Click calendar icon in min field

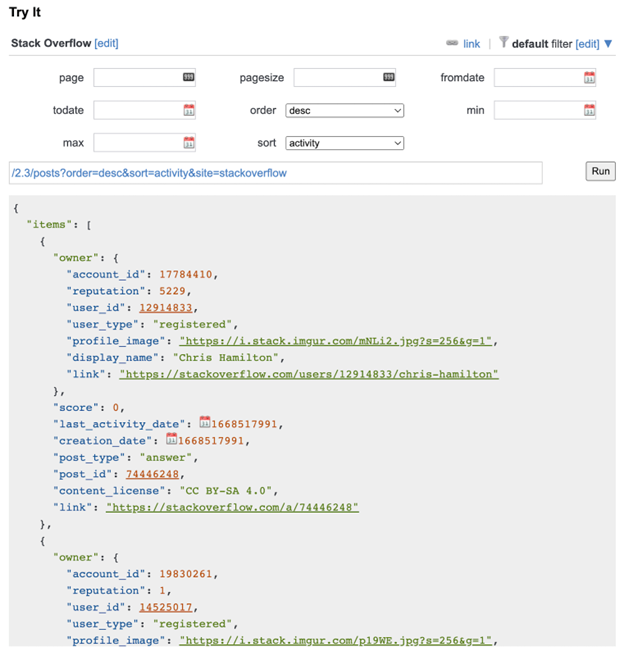(589, 111)
